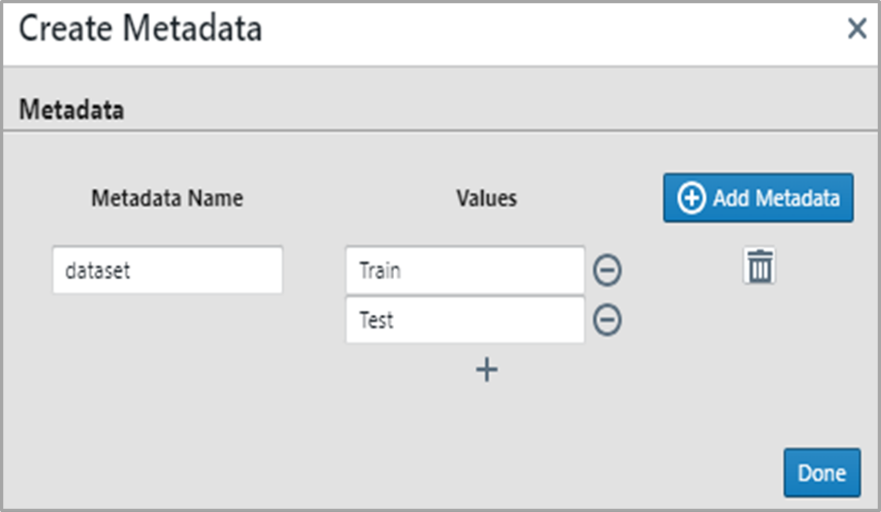Click inside the Test value field
The height and width of the screenshot is (512, 881).
(465, 321)
